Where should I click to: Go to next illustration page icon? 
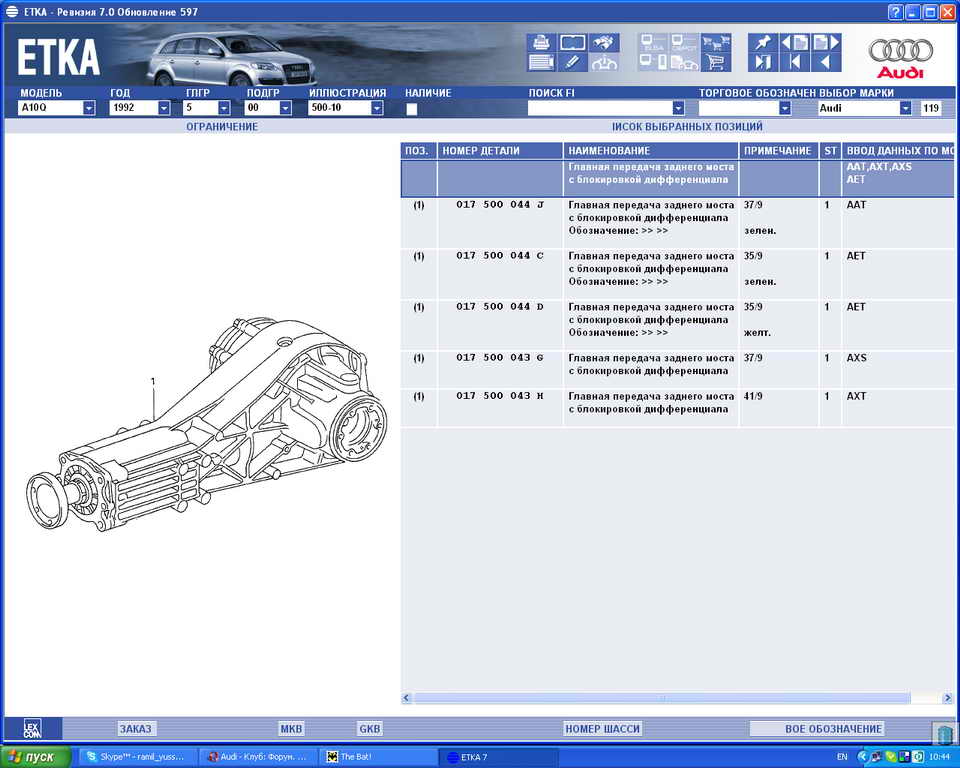pos(826,43)
